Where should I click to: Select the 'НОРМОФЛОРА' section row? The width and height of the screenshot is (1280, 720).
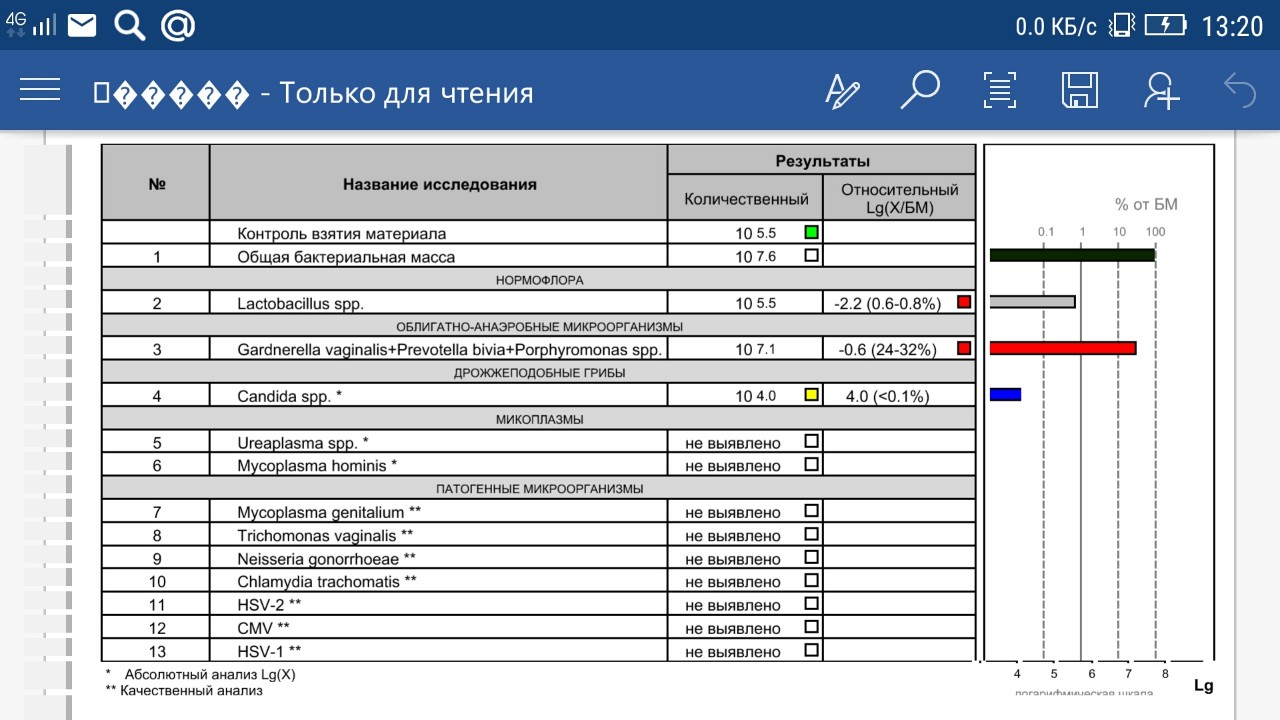coord(539,280)
